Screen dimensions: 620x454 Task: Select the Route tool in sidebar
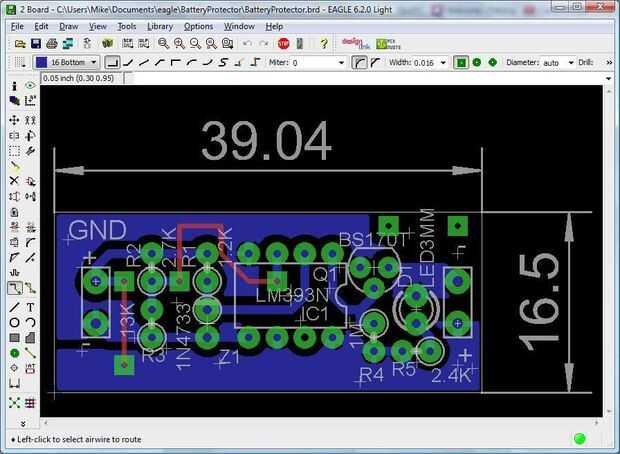14,288
